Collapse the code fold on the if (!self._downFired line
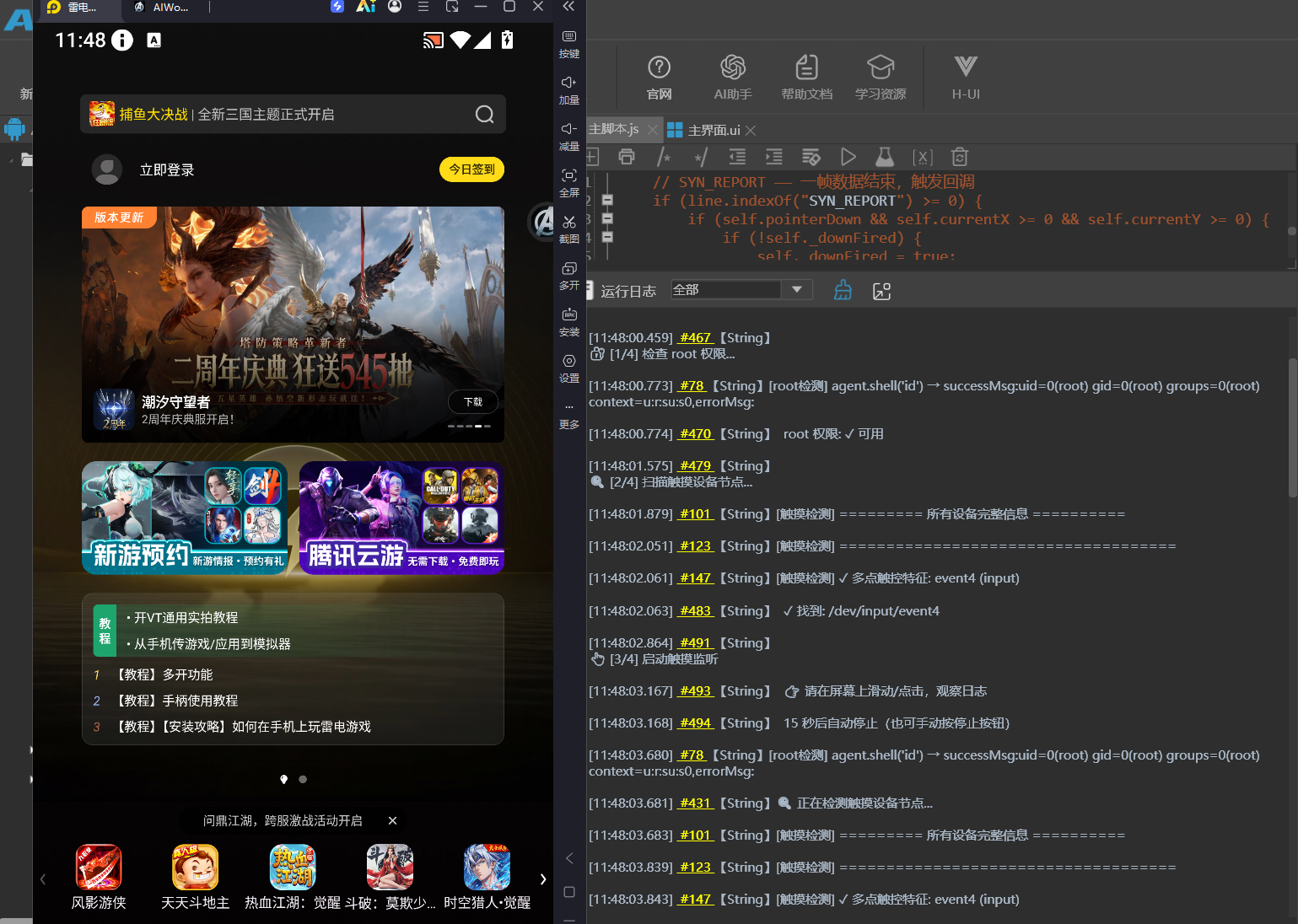 pyautogui.click(x=607, y=238)
